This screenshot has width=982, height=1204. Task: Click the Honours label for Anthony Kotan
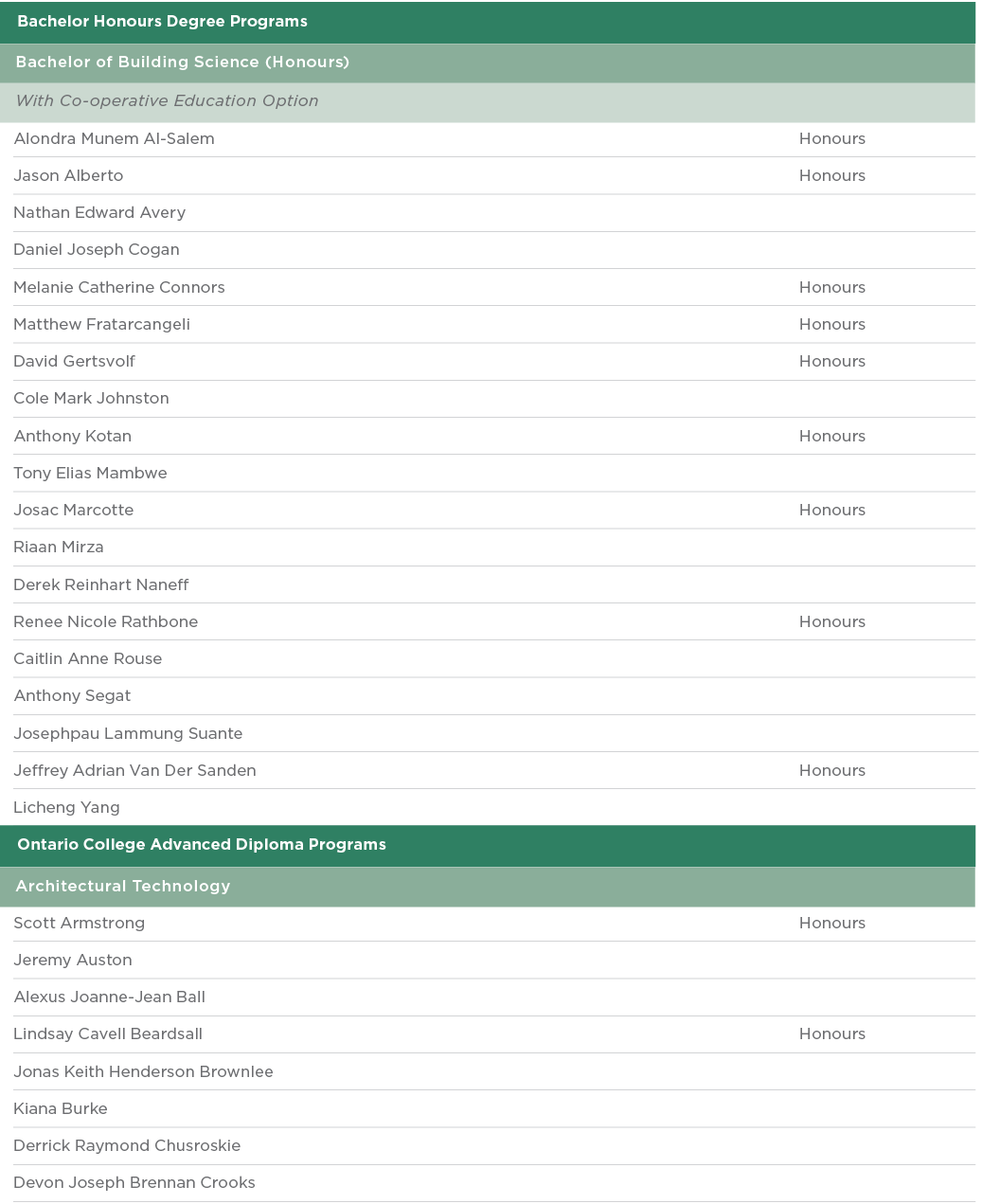point(831,437)
